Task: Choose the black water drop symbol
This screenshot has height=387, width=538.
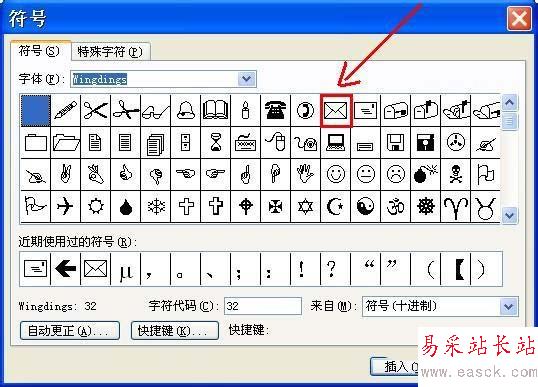Action: 126,207
